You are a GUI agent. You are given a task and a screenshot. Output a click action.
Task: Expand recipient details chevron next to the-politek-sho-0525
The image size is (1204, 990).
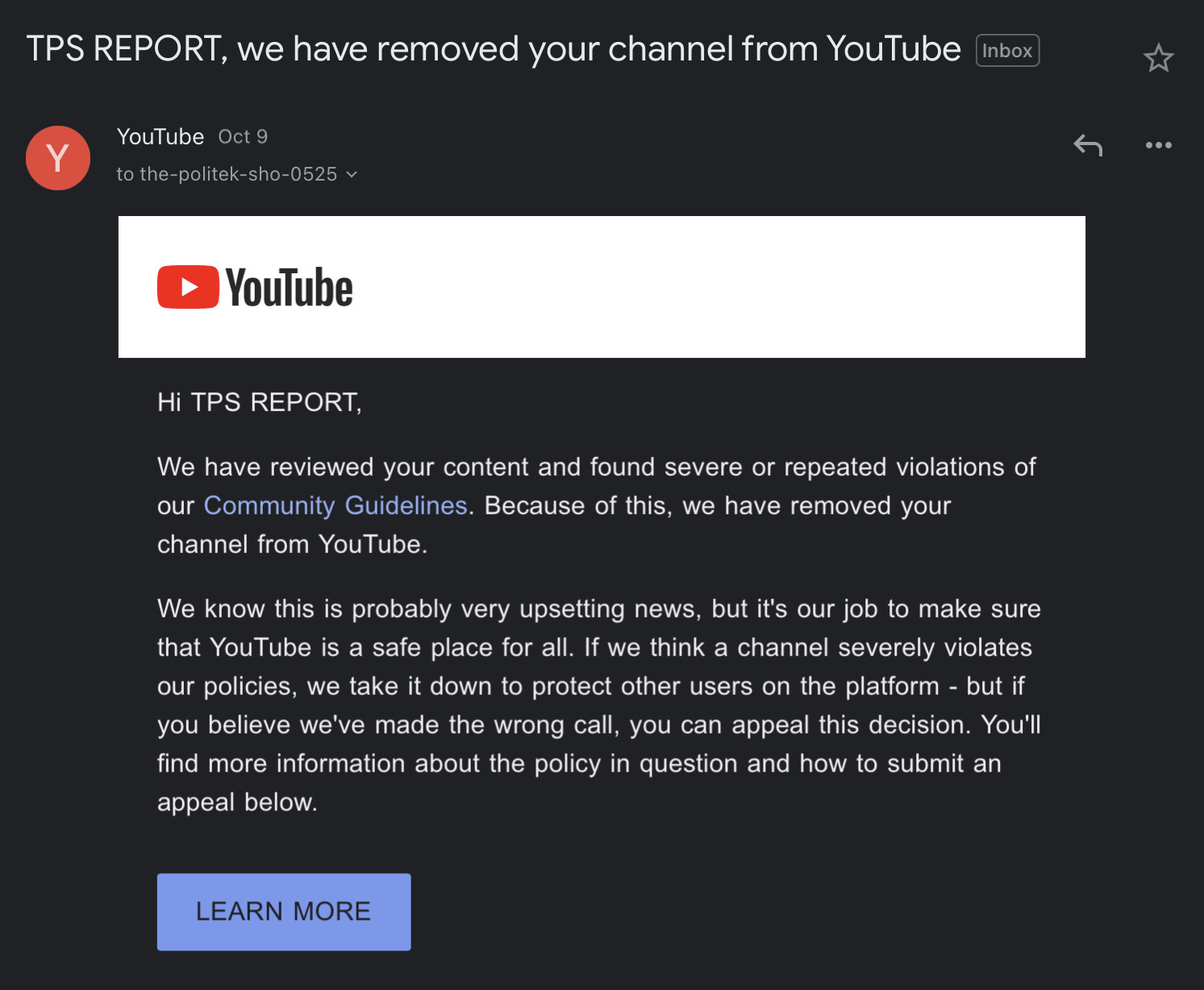(x=352, y=174)
